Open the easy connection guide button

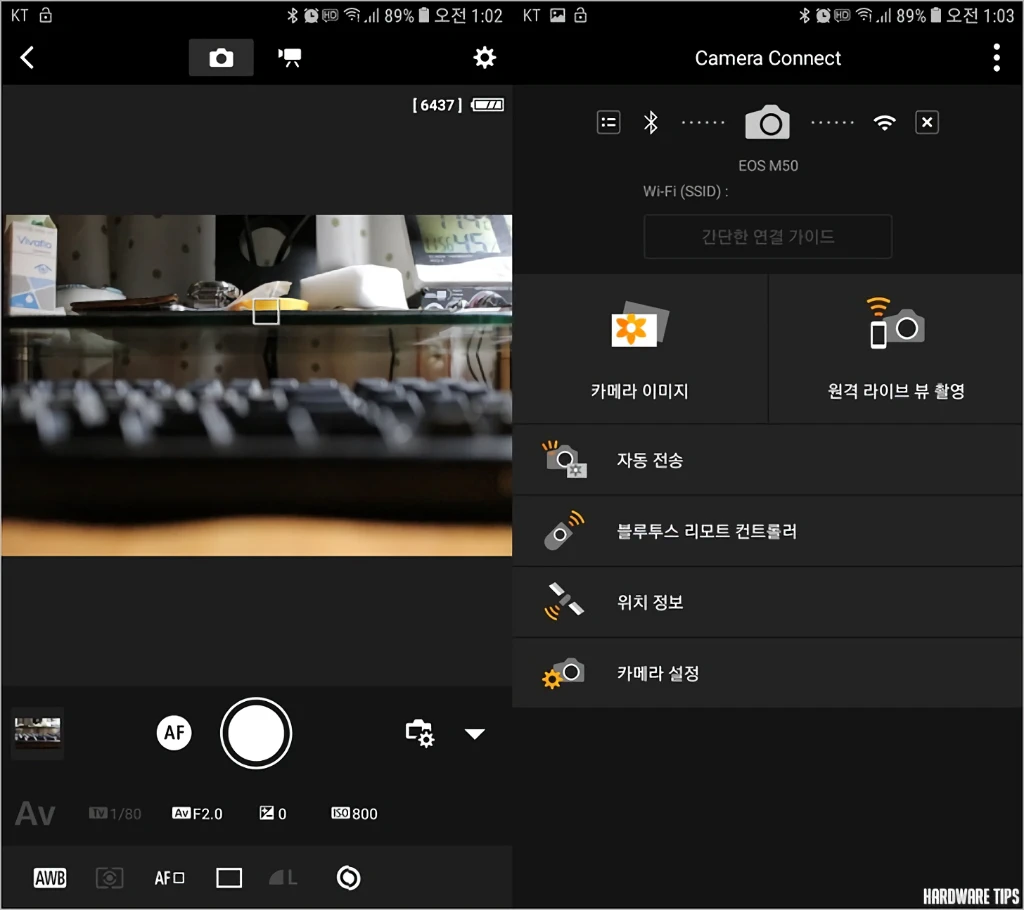pyautogui.click(x=768, y=236)
